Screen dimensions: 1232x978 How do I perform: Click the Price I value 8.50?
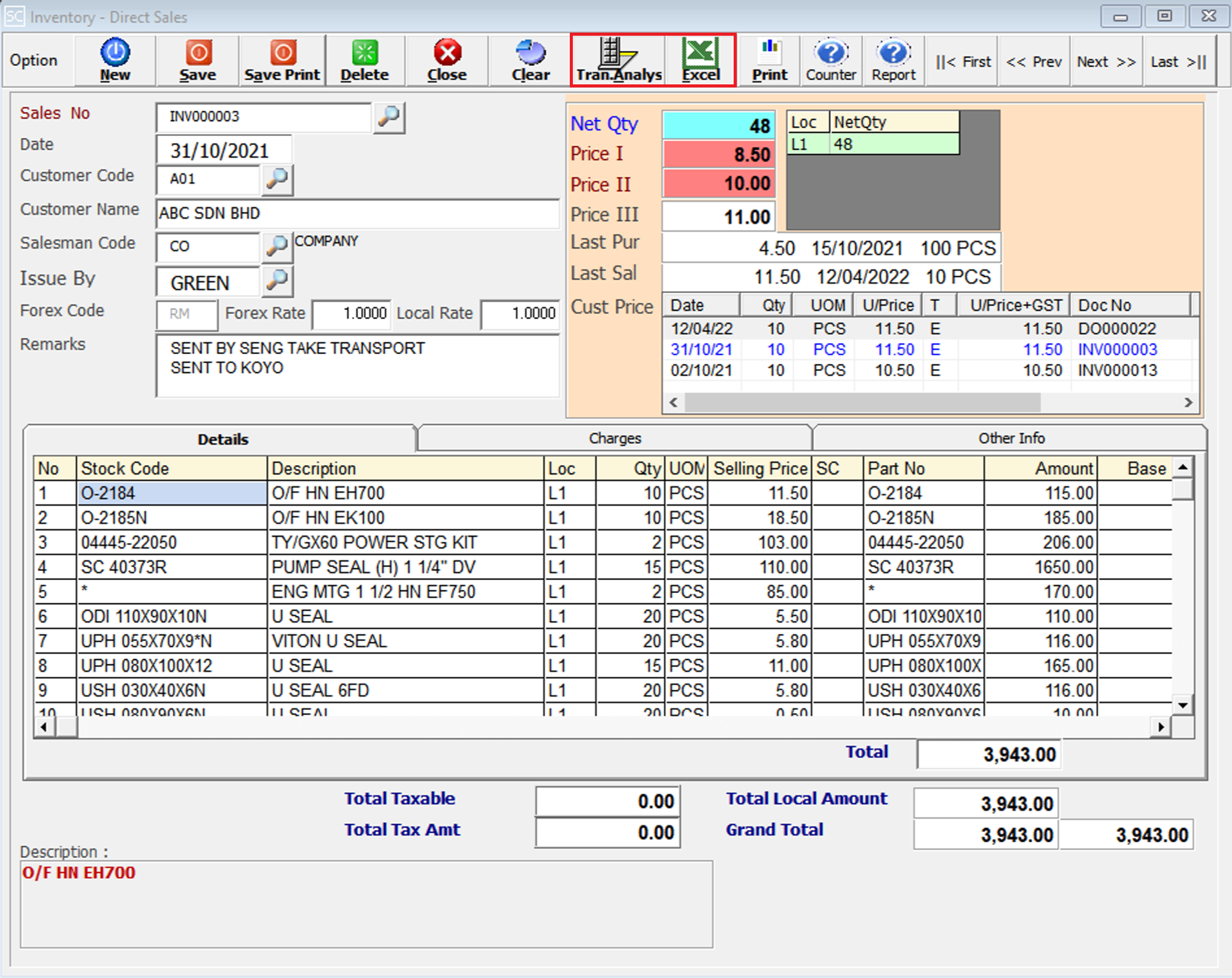click(719, 155)
